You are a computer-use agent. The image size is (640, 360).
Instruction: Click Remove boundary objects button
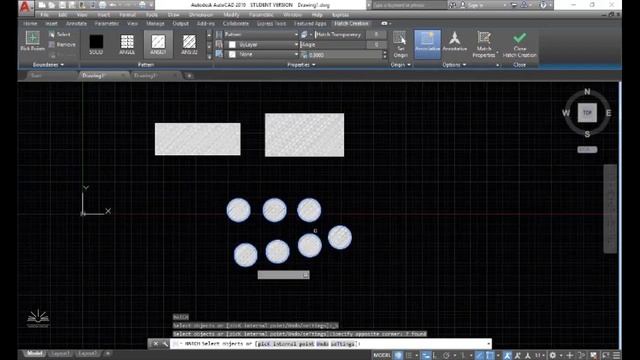coord(62,44)
